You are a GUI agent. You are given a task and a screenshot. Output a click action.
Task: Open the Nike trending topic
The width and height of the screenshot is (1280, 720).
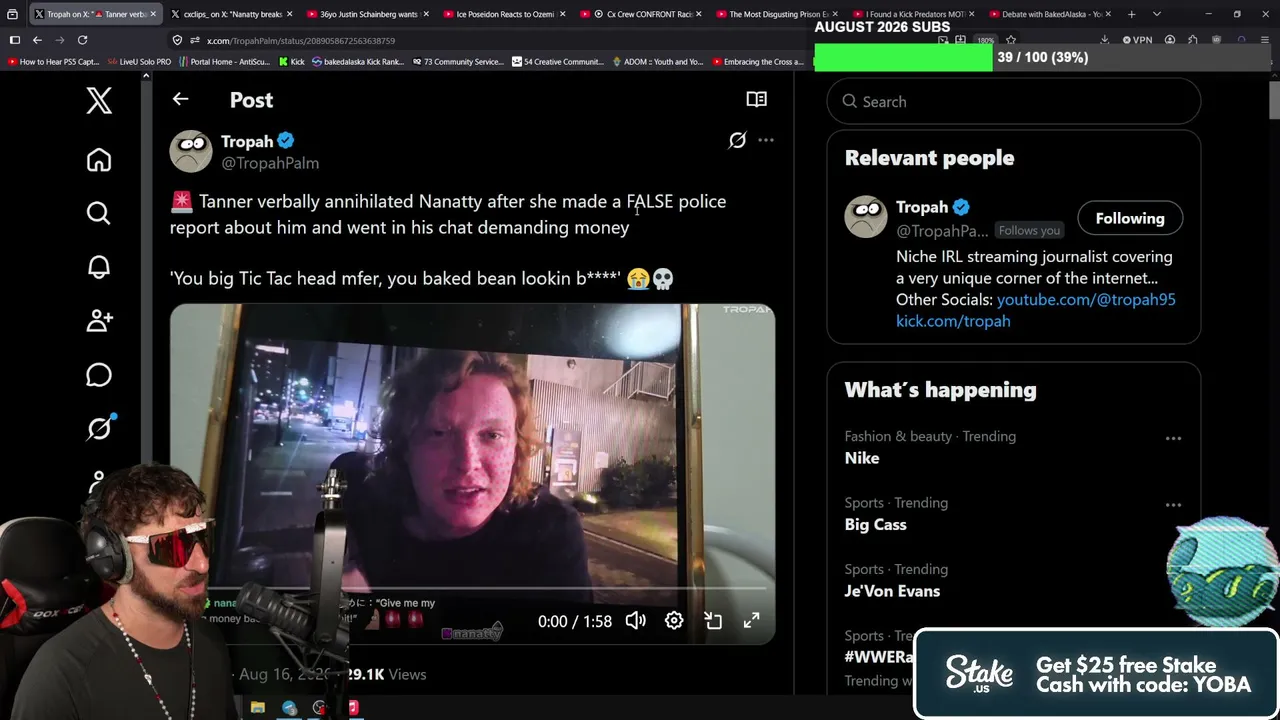[x=862, y=458]
